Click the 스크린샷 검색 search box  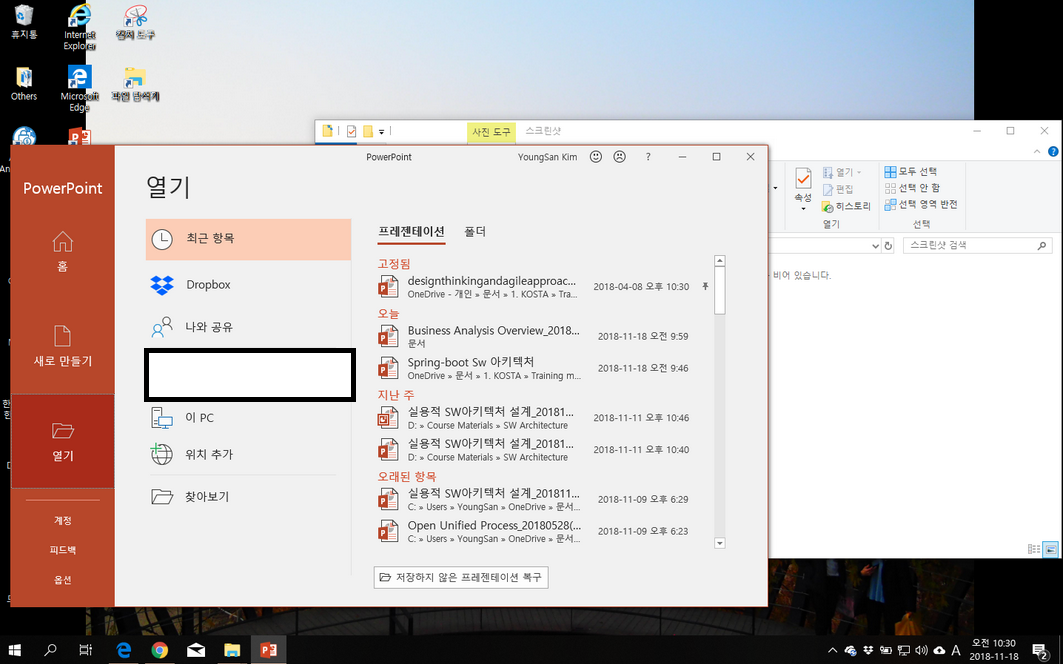click(x=978, y=246)
